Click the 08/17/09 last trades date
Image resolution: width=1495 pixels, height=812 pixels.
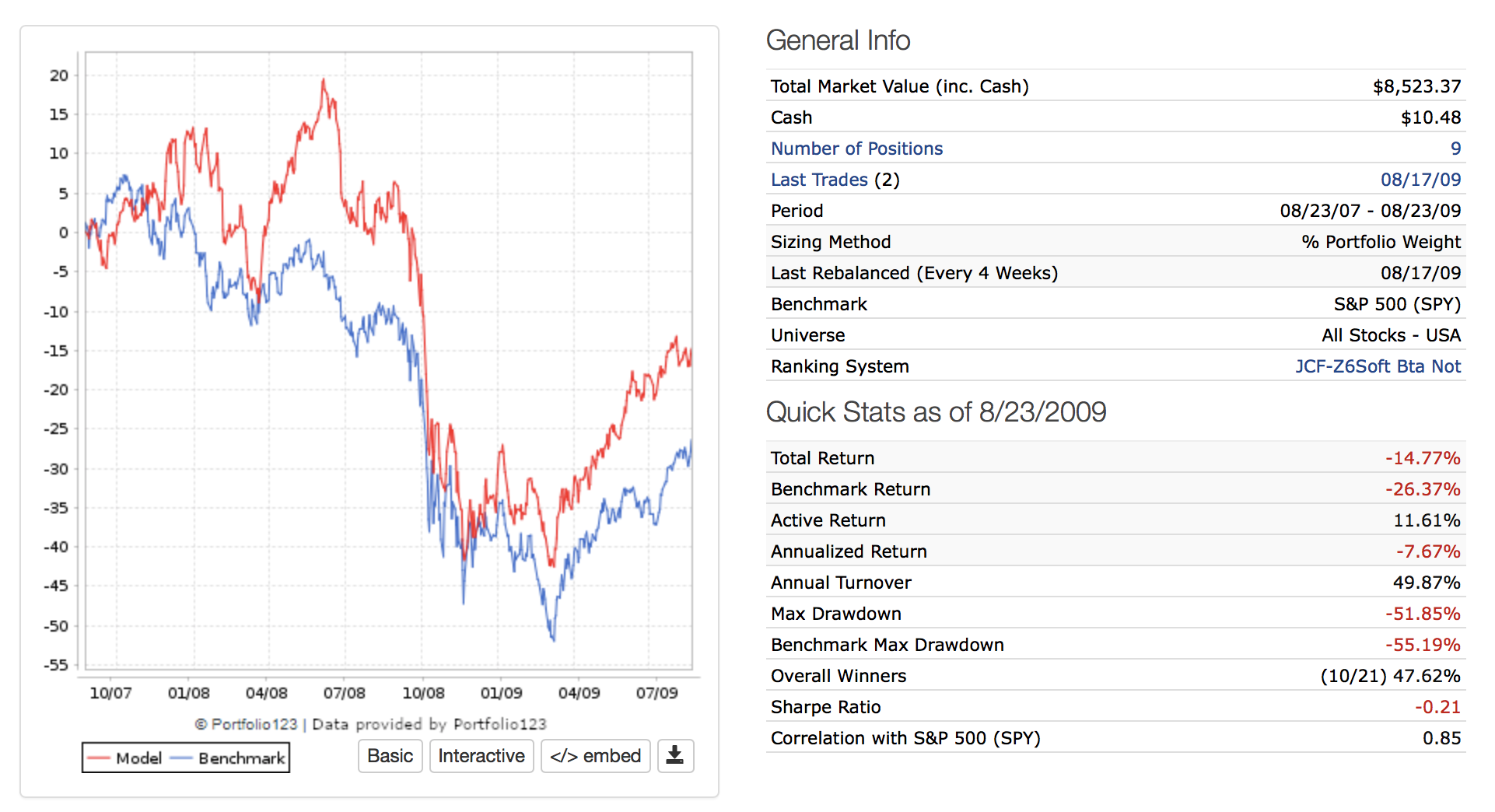(x=1420, y=180)
